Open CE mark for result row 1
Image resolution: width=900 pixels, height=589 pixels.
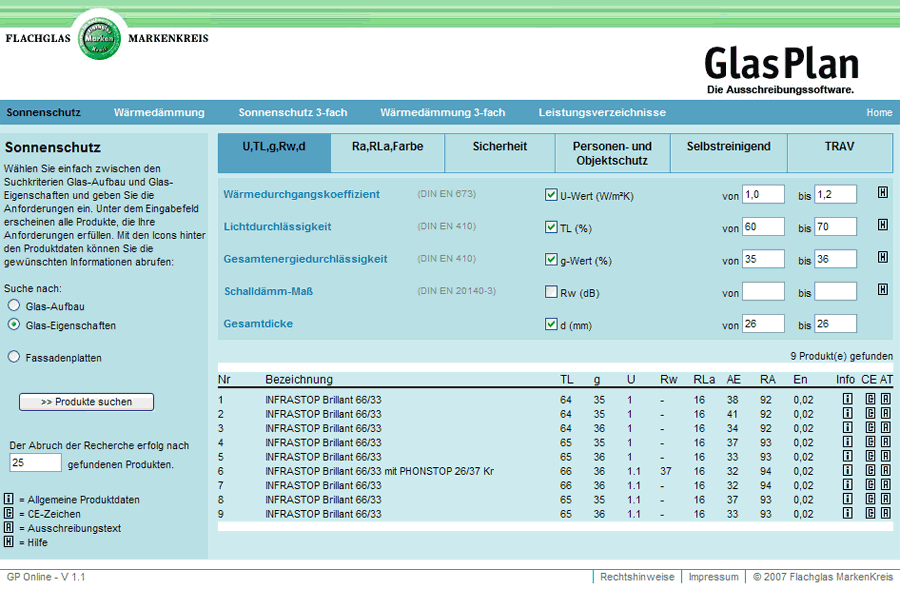click(871, 399)
